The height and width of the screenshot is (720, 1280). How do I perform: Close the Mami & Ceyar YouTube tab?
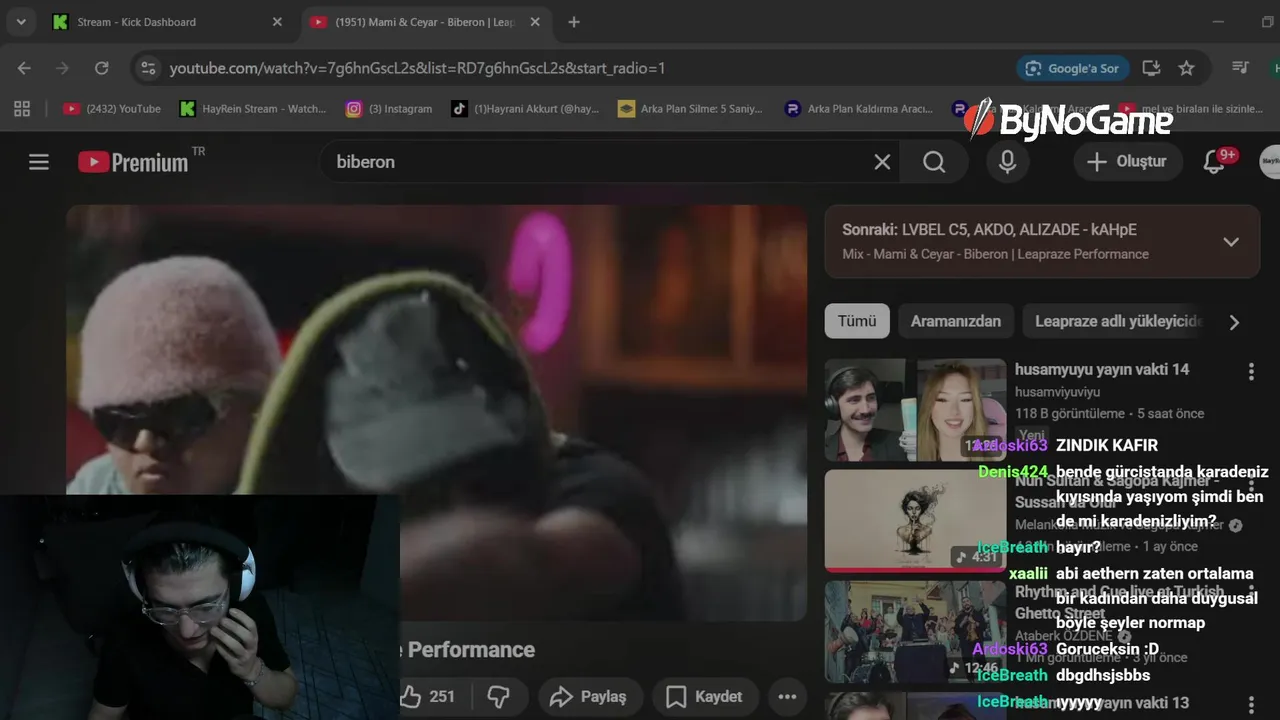click(535, 22)
